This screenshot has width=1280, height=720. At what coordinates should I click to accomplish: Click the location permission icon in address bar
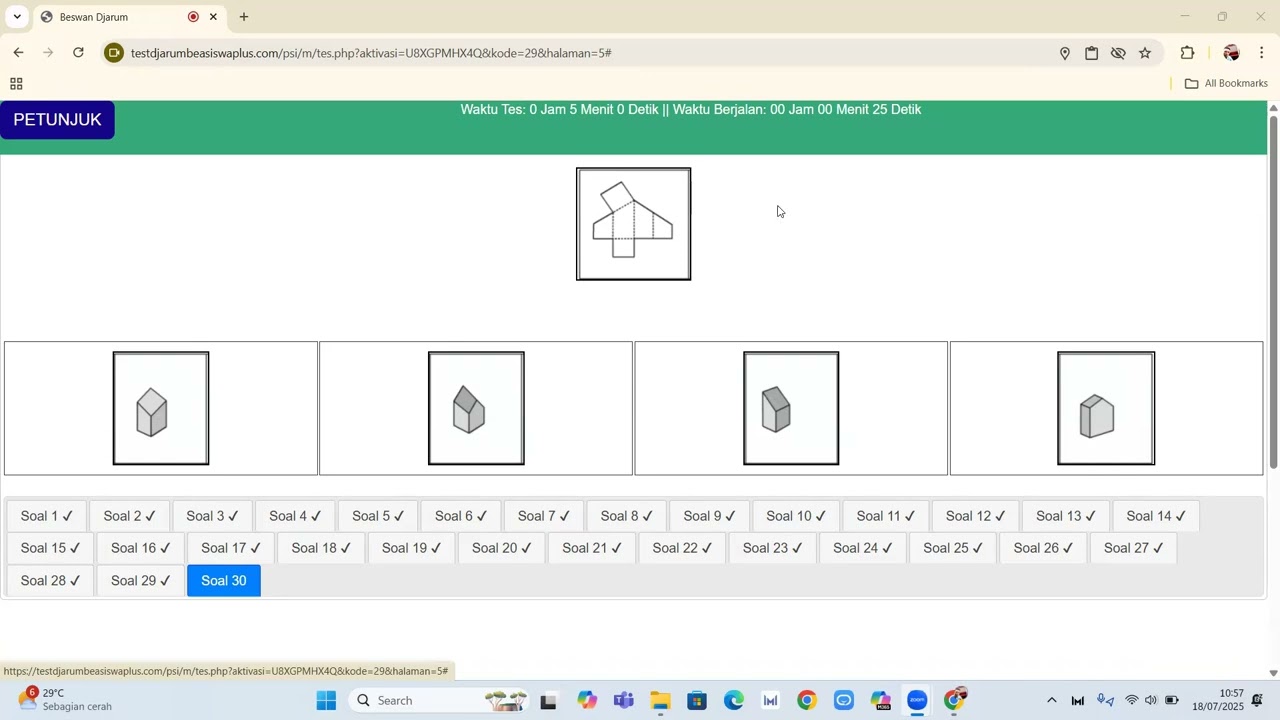[1065, 53]
